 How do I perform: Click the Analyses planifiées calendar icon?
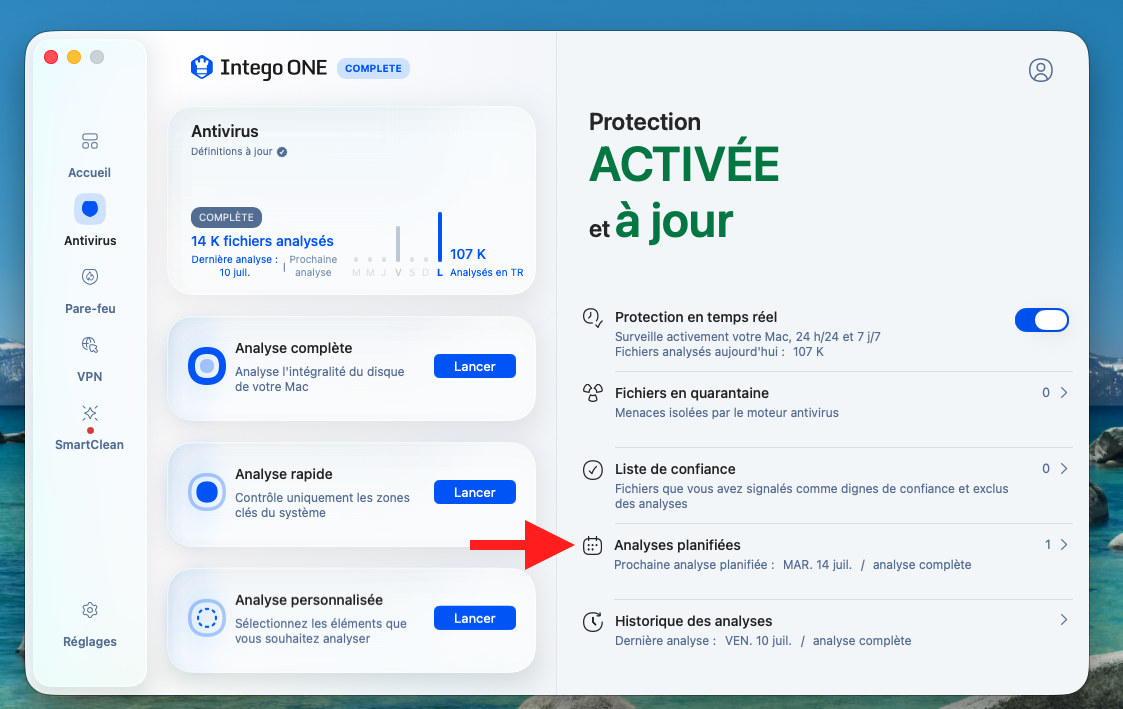(592, 546)
